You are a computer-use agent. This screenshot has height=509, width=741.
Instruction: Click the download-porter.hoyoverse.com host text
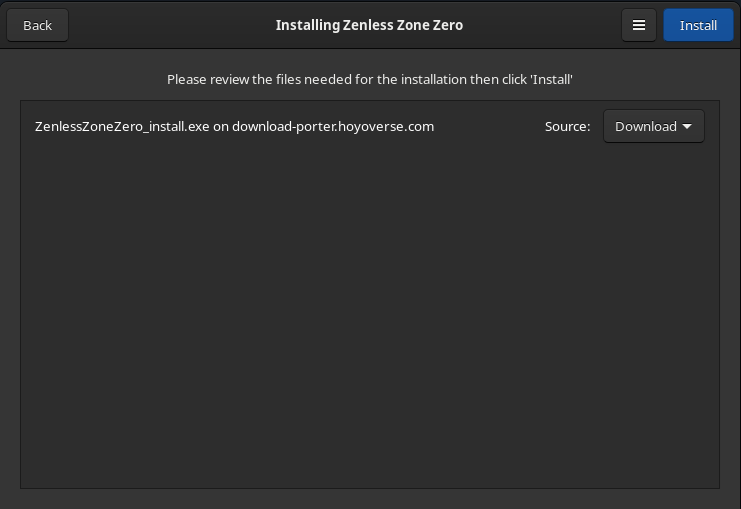pos(333,127)
